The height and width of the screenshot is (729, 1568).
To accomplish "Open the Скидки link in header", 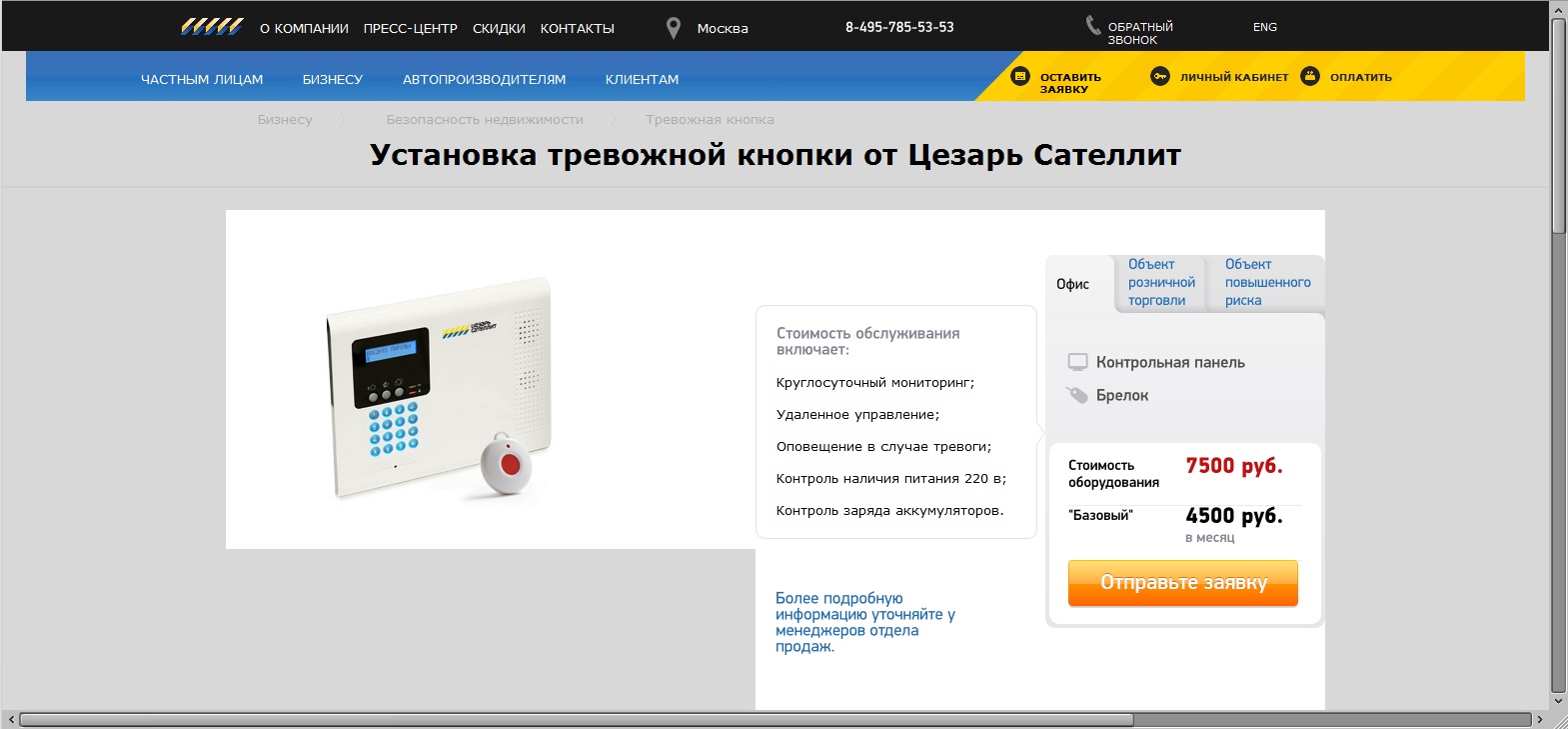I will [499, 28].
